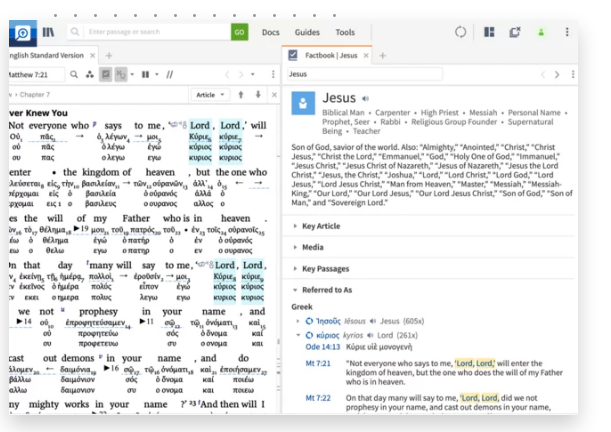Go forward in Factbook panel history

pyautogui.click(x=557, y=74)
